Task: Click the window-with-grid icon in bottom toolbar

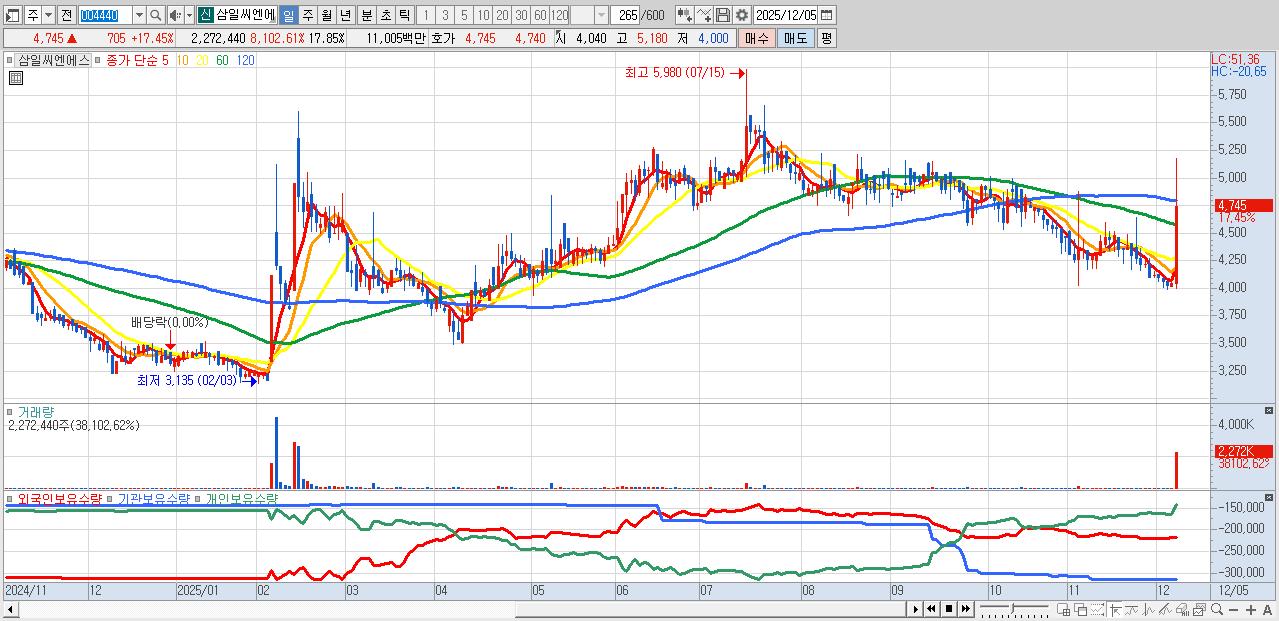Action: [x=1063, y=610]
